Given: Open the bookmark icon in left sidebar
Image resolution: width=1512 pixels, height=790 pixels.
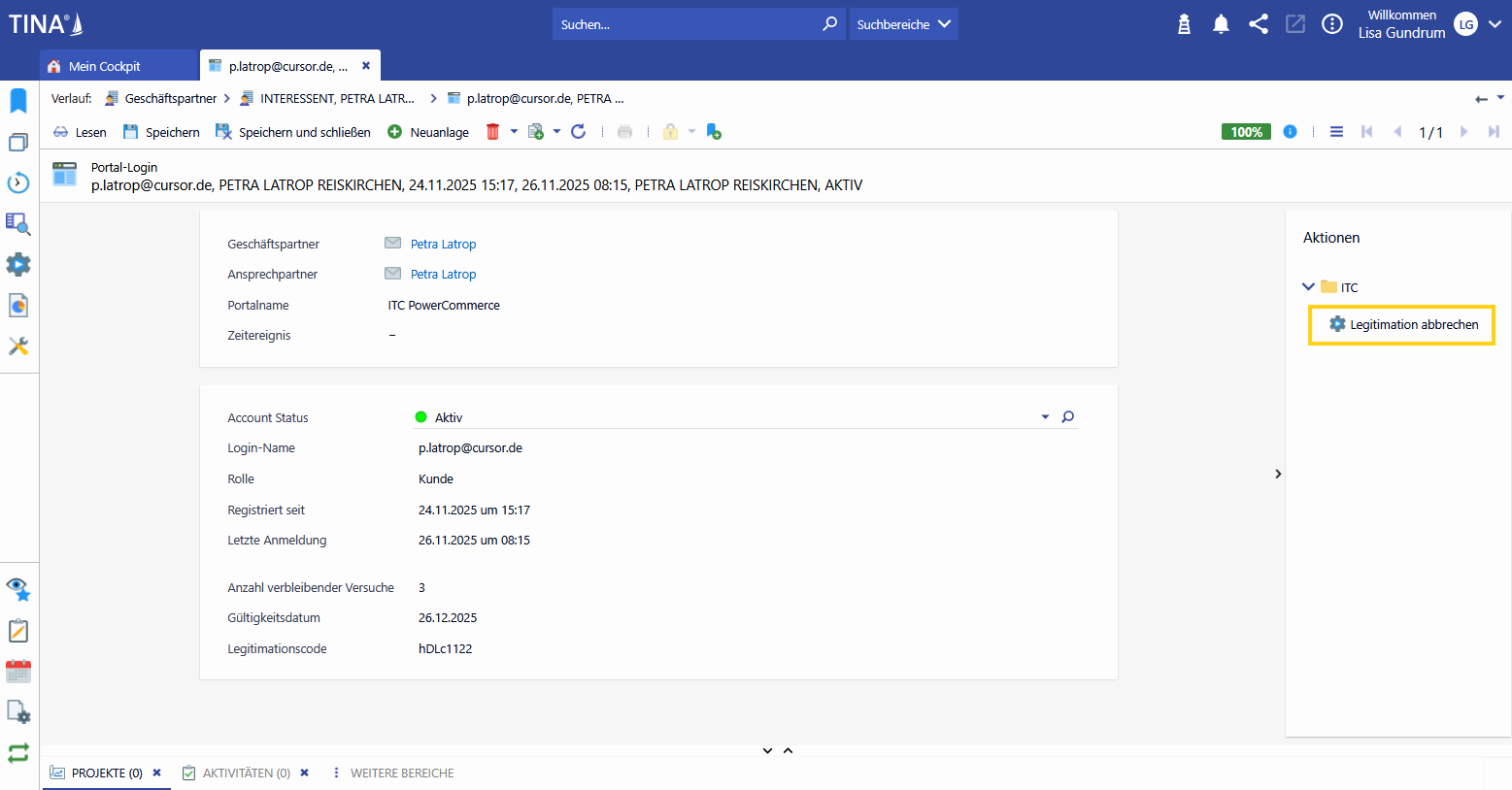Looking at the screenshot, I should pos(18,100).
